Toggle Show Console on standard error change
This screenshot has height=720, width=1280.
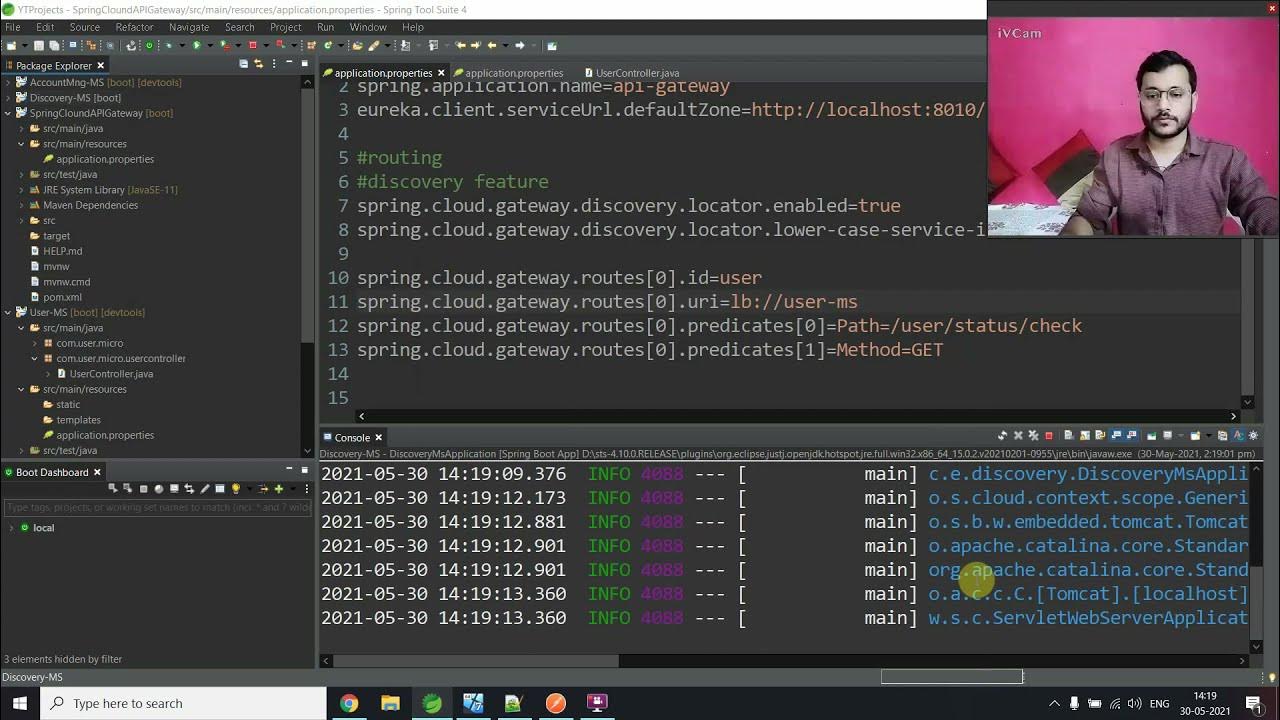(1131, 436)
